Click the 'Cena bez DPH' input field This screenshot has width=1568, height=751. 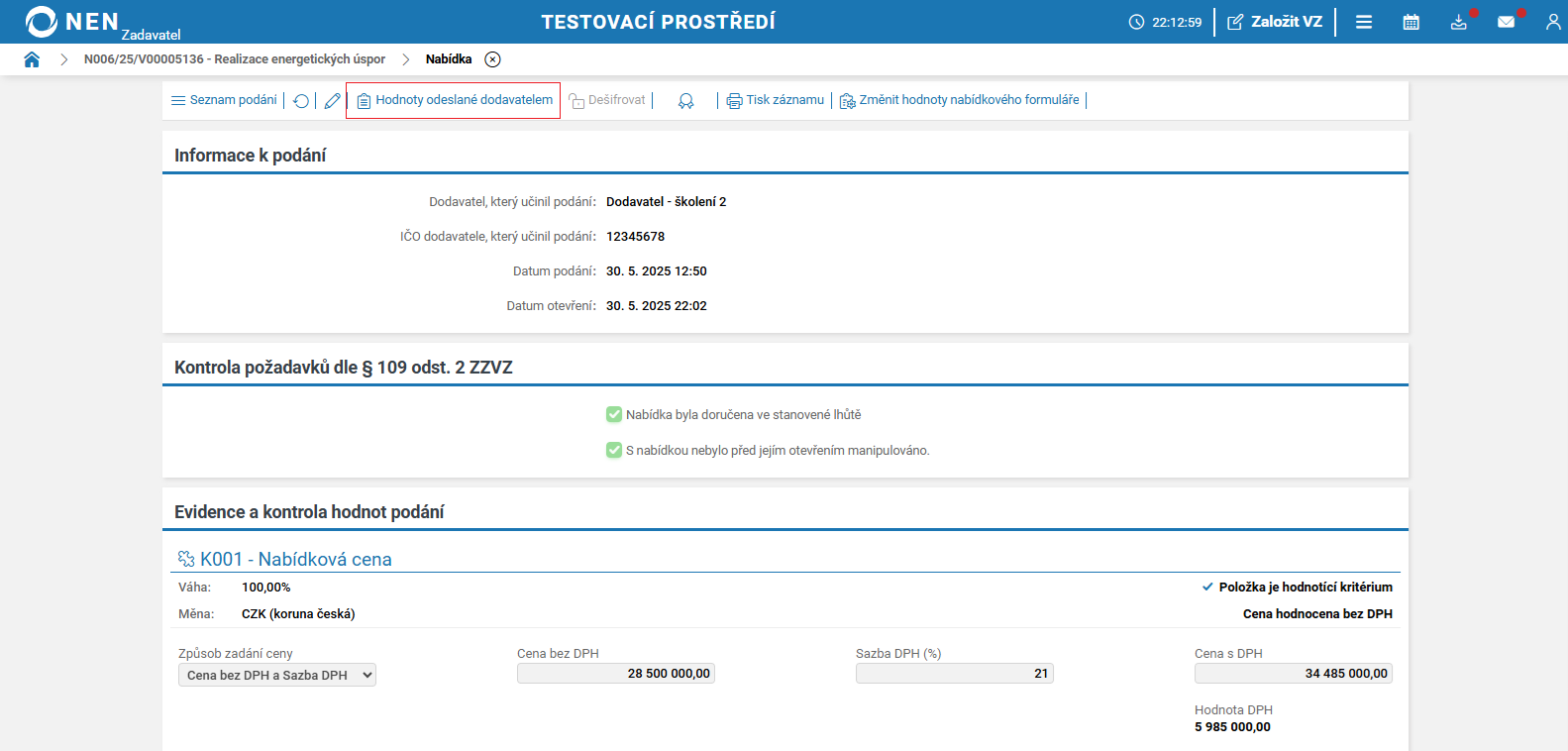(615, 674)
